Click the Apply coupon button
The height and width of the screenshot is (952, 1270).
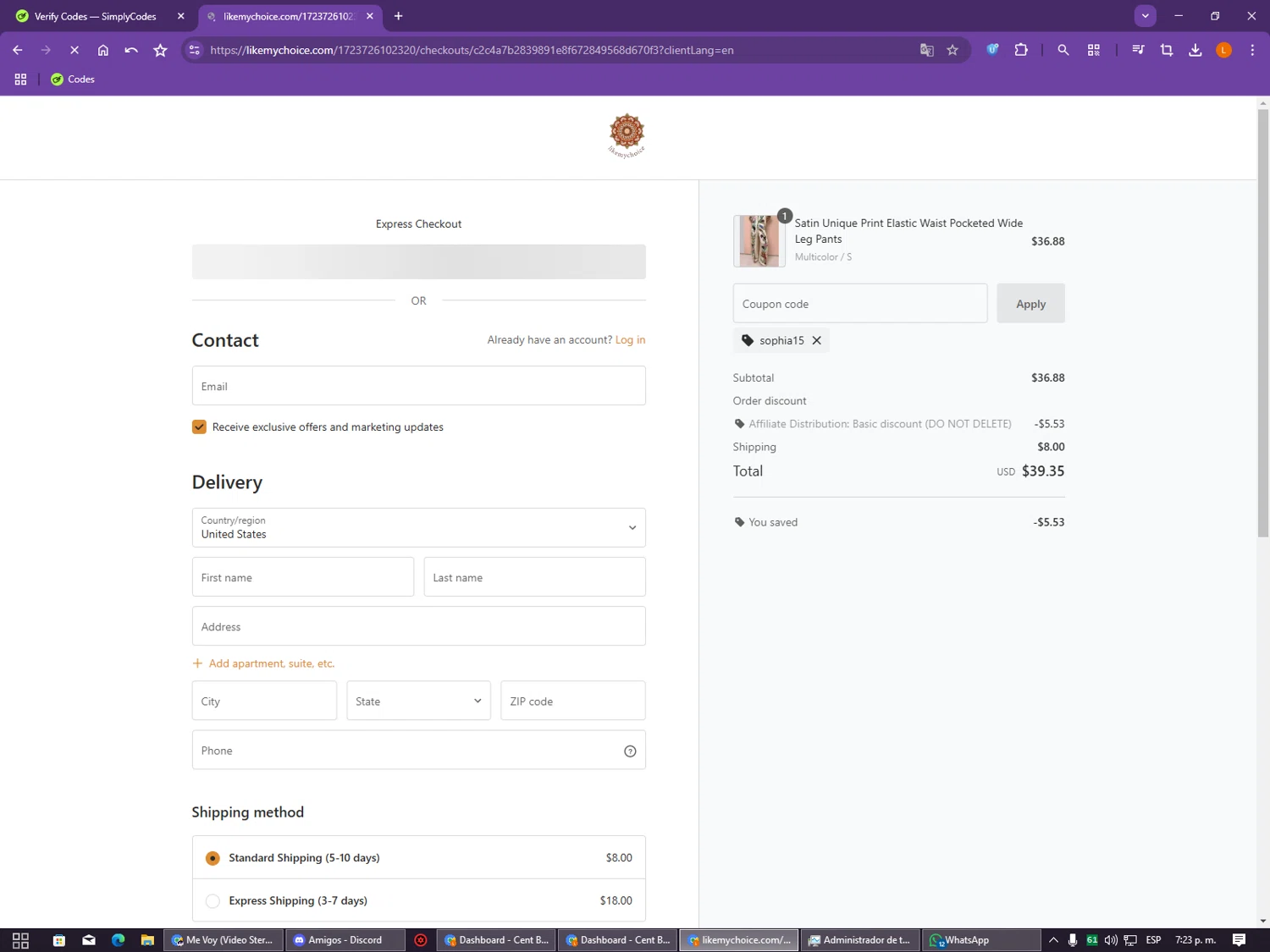coord(1030,304)
